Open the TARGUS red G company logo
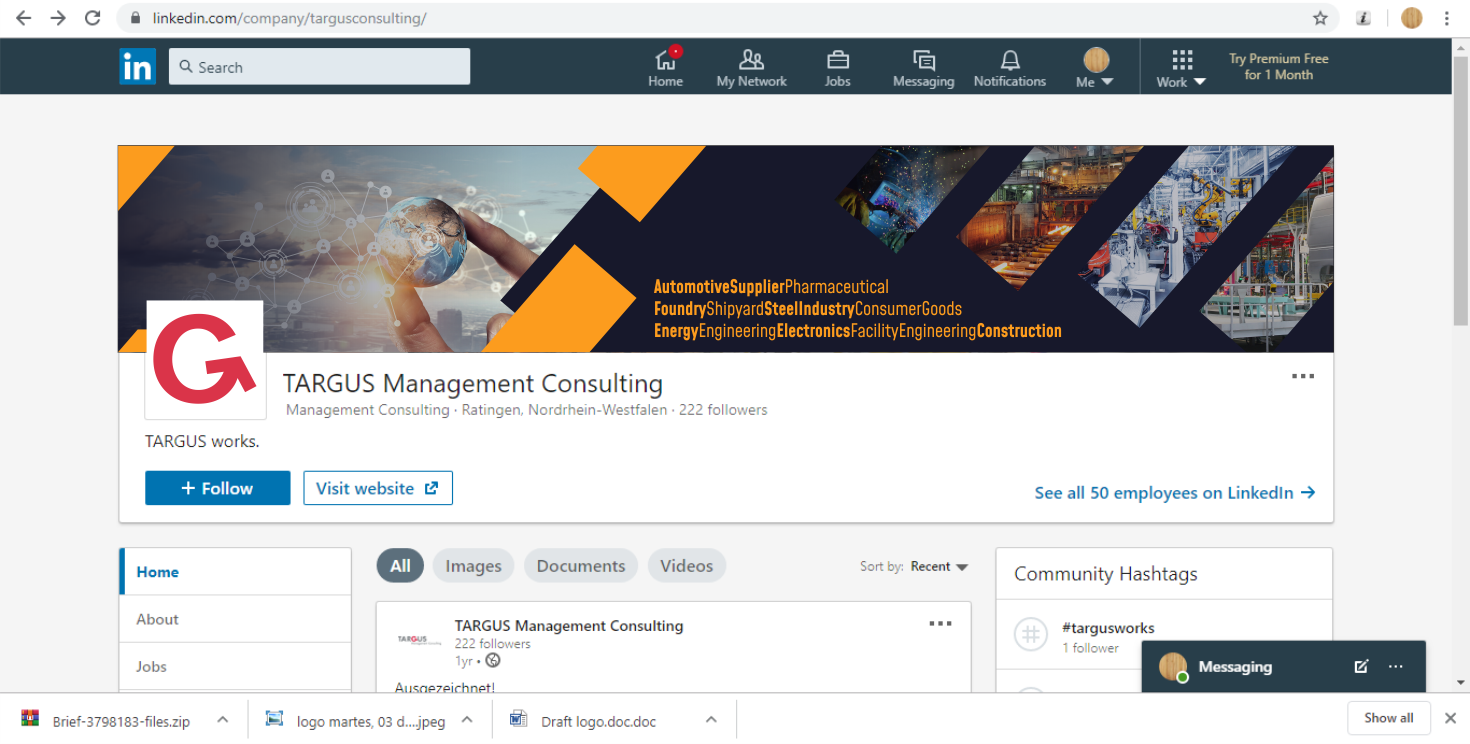Image resolution: width=1470 pixels, height=744 pixels. (205, 360)
